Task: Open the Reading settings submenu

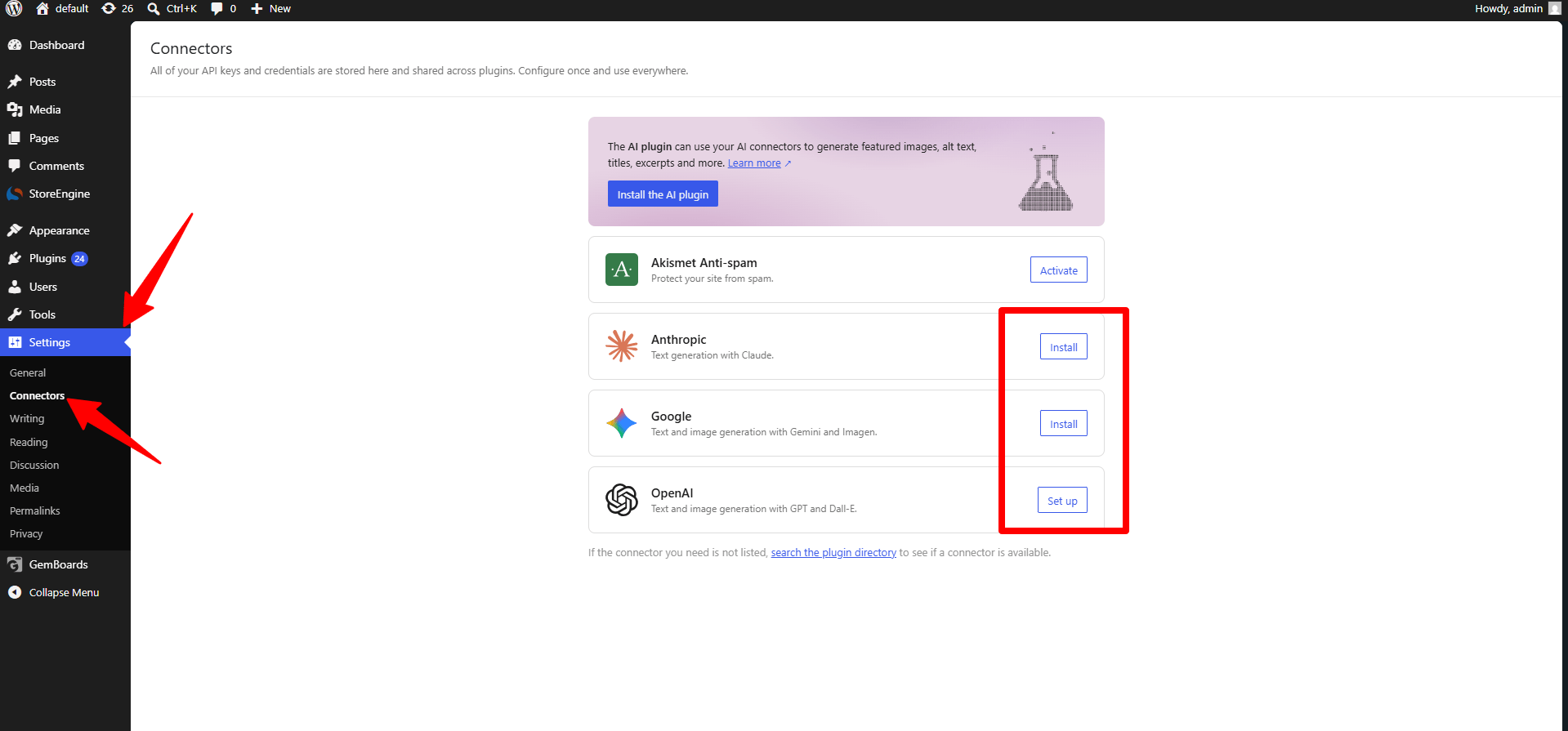Action: coord(29,442)
